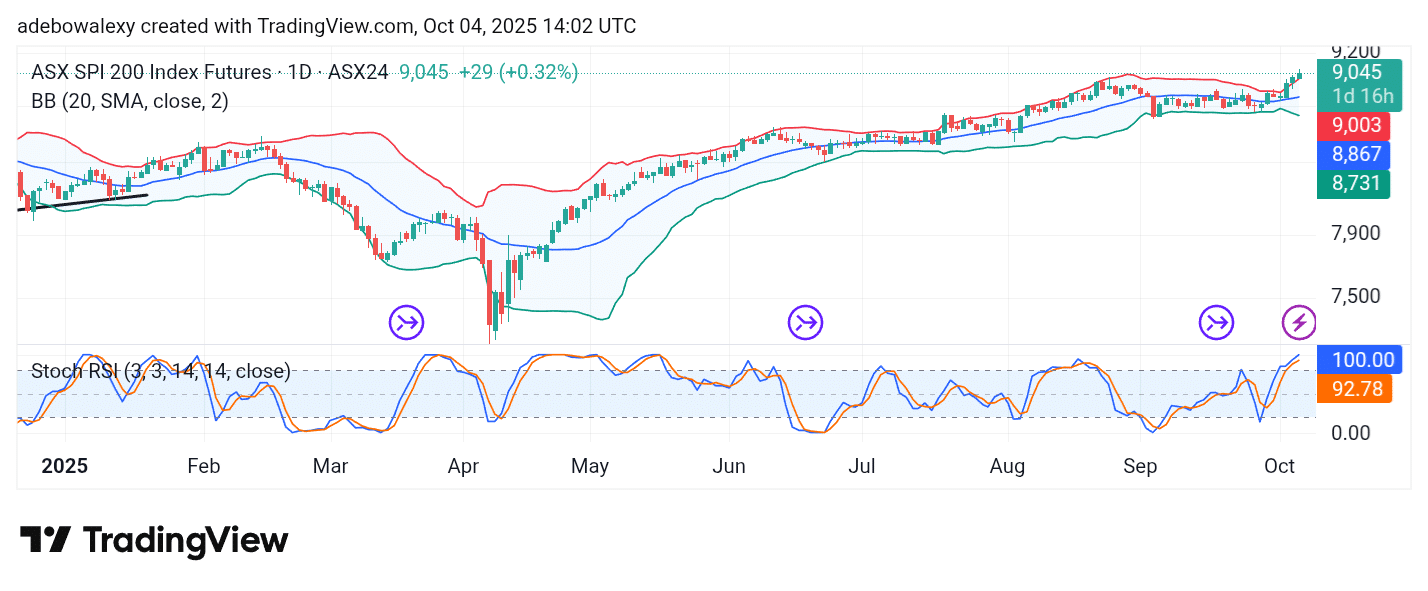Click the red 9,003 upper band label

point(1352,125)
